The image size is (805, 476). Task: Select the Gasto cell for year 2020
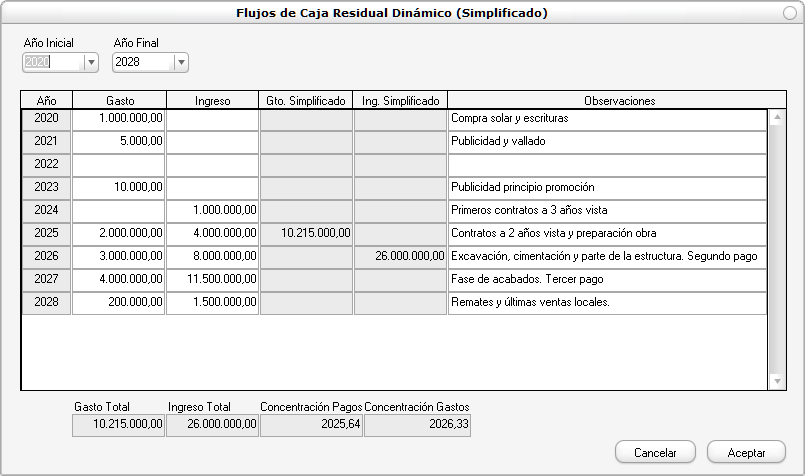(x=118, y=118)
